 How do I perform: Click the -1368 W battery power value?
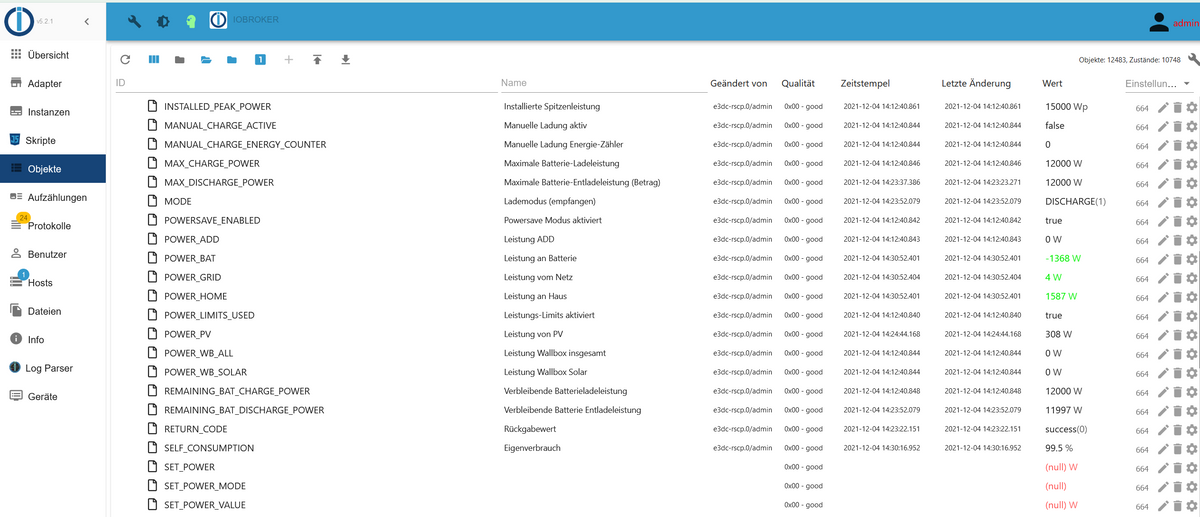[1063, 259]
